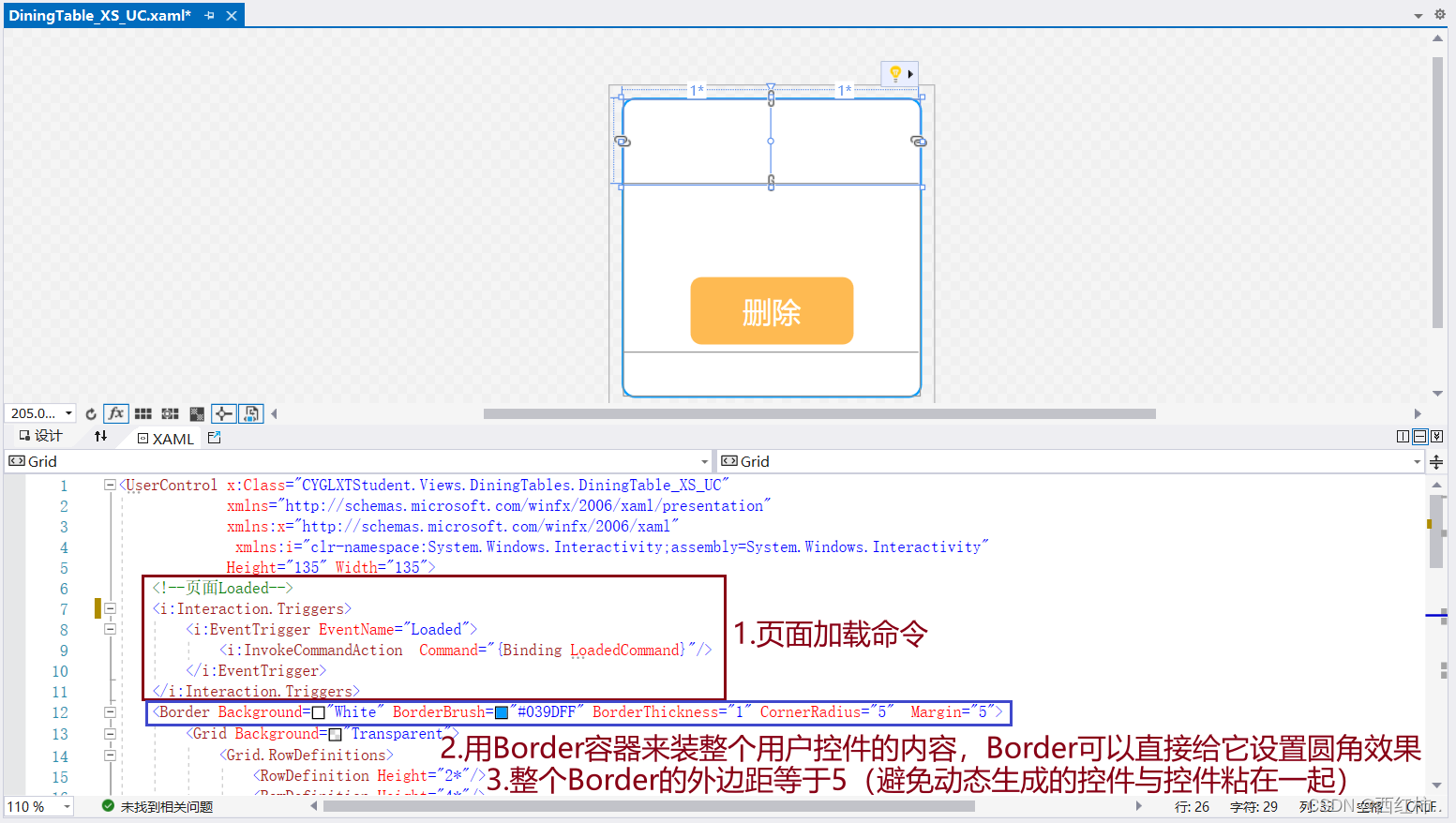Toggle disable project code icon
1456x823 pixels.
pyautogui.click(x=250, y=413)
